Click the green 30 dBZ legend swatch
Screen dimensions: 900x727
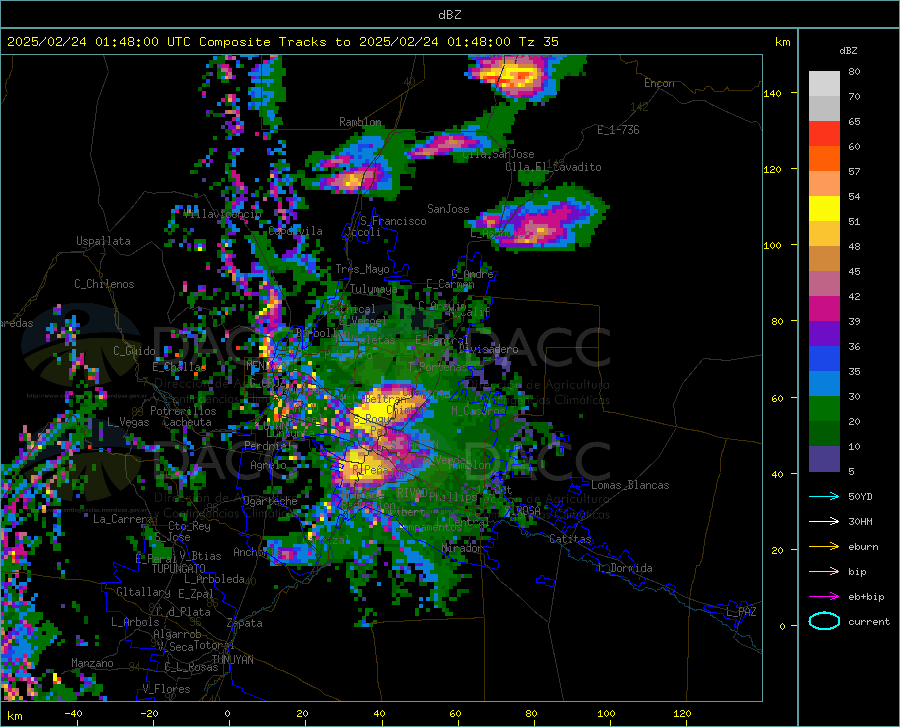coord(824,409)
